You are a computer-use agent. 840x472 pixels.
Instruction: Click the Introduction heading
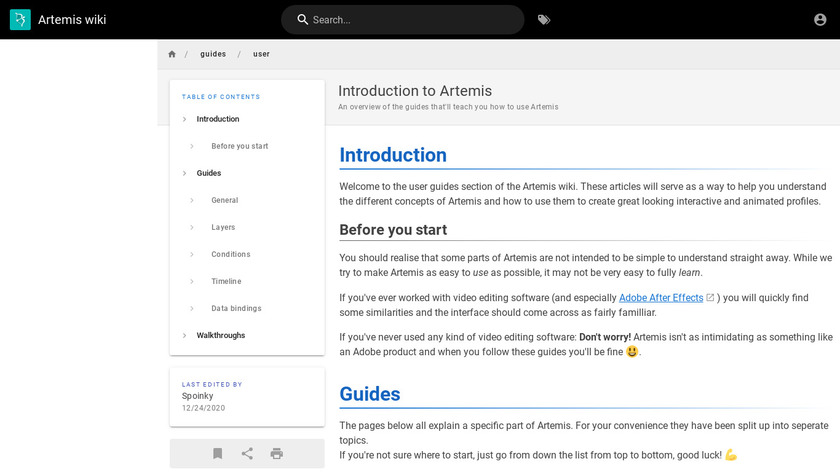pyautogui.click(x=393, y=155)
